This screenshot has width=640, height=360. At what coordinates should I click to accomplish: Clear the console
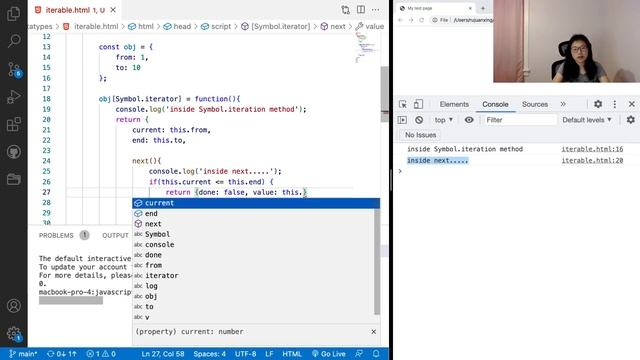pos(419,120)
